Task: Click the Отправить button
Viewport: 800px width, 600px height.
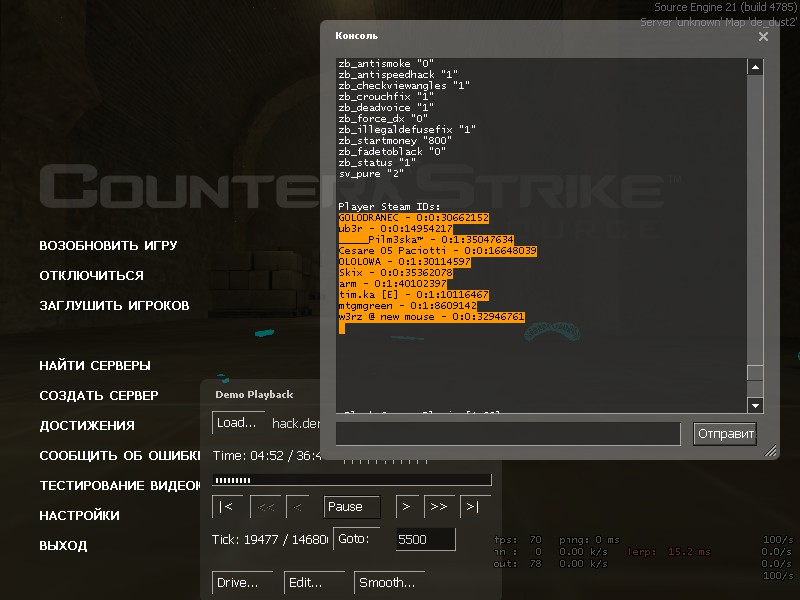Action: tap(725, 434)
